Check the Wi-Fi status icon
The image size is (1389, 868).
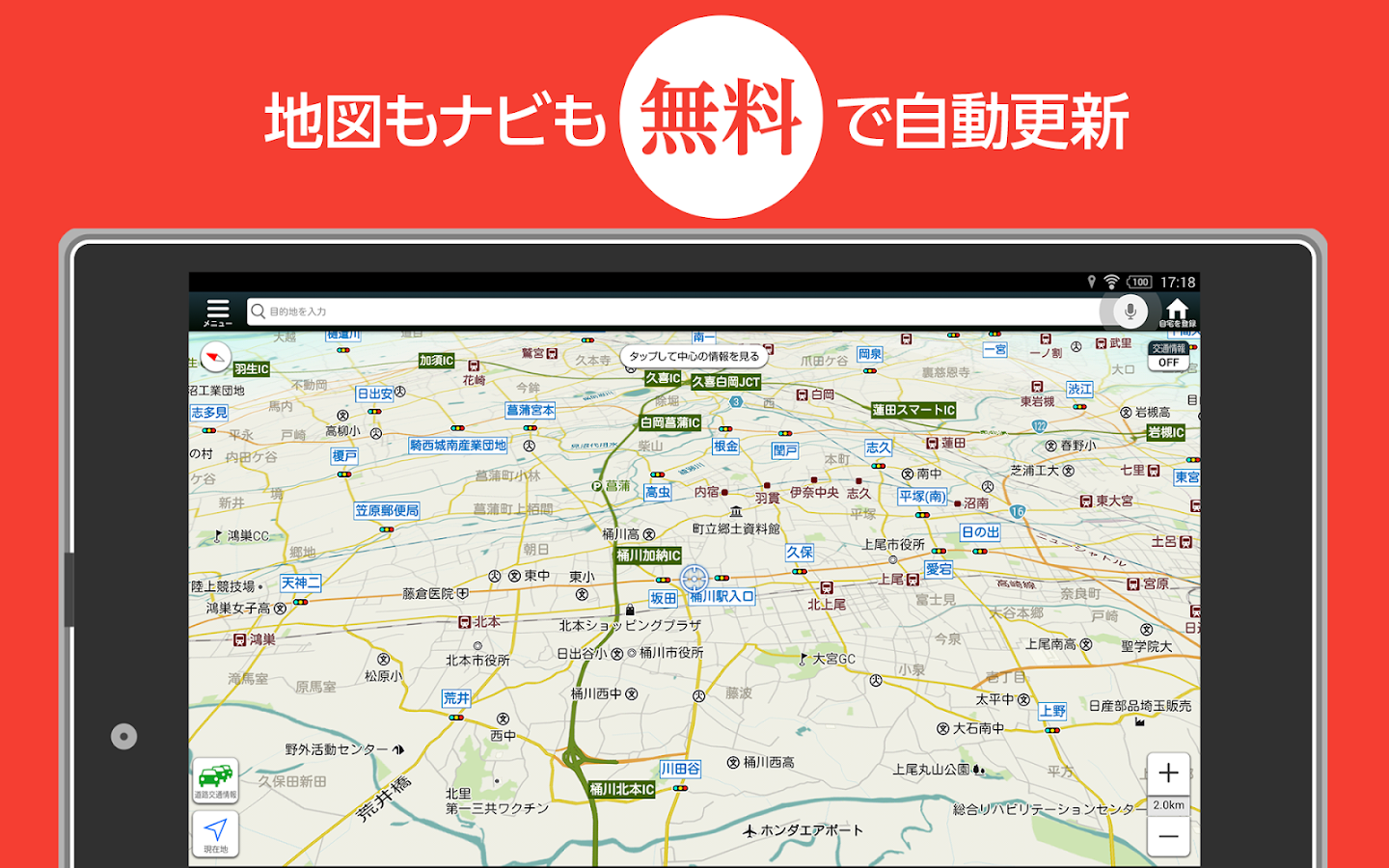(x=1111, y=282)
